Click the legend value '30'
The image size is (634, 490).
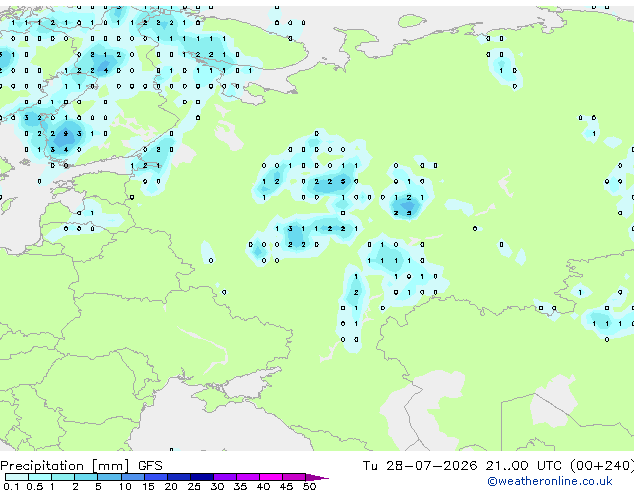pyautogui.click(x=217, y=486)
